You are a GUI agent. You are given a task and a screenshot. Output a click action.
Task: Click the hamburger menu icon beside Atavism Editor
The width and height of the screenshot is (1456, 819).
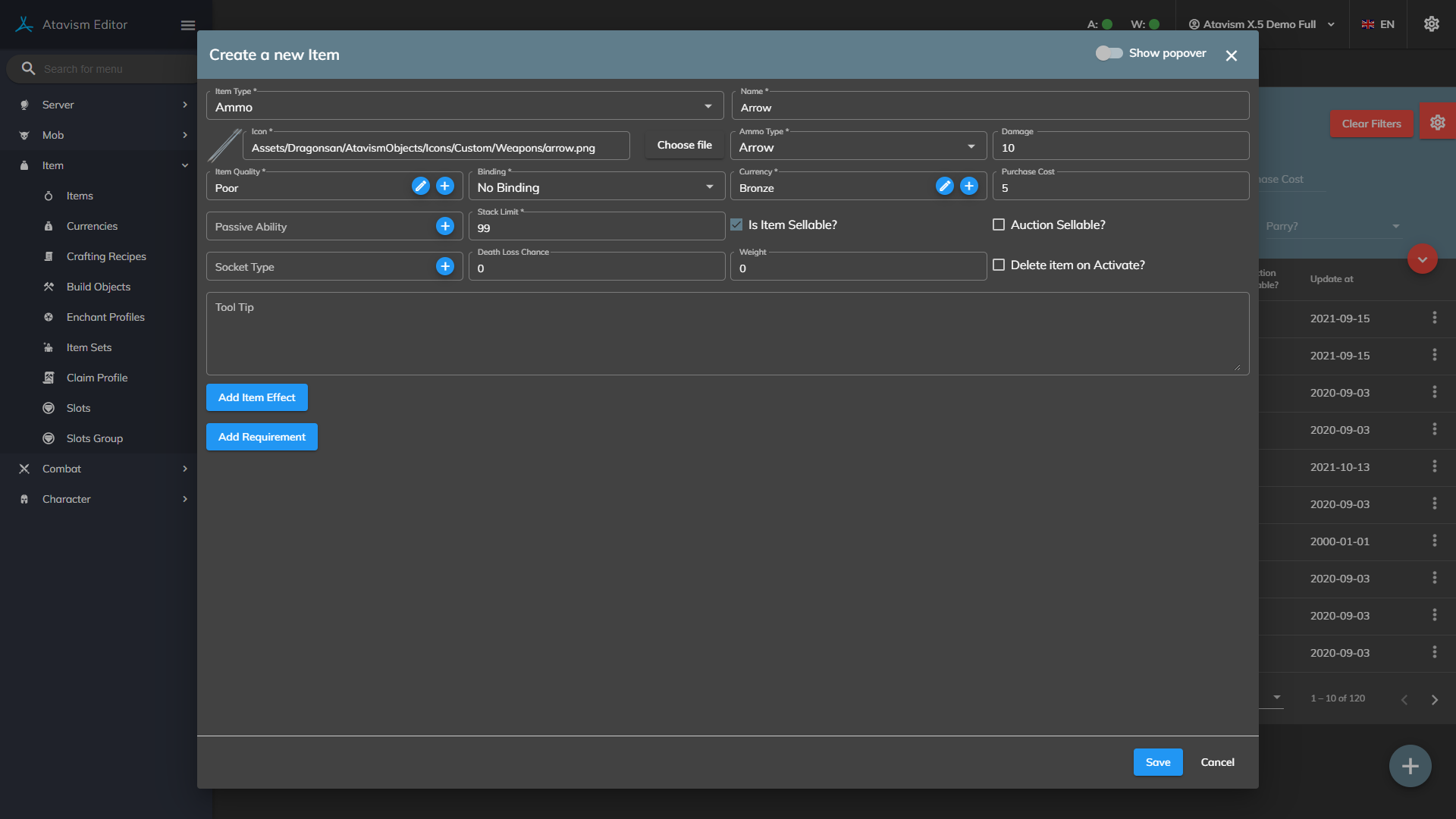click(x=188, y=25)
